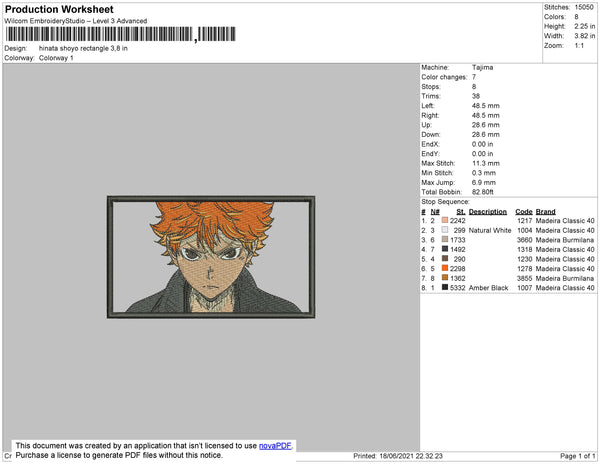Click the Zoom value '1:1'
Viewport: 600px width, 464px height.
pyautogui.click(x=579, y=46)
